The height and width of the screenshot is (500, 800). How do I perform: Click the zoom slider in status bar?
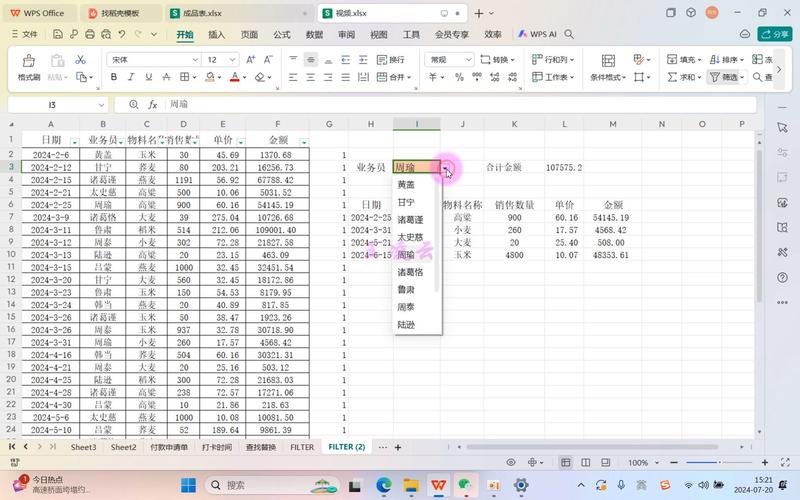[719, 462]
